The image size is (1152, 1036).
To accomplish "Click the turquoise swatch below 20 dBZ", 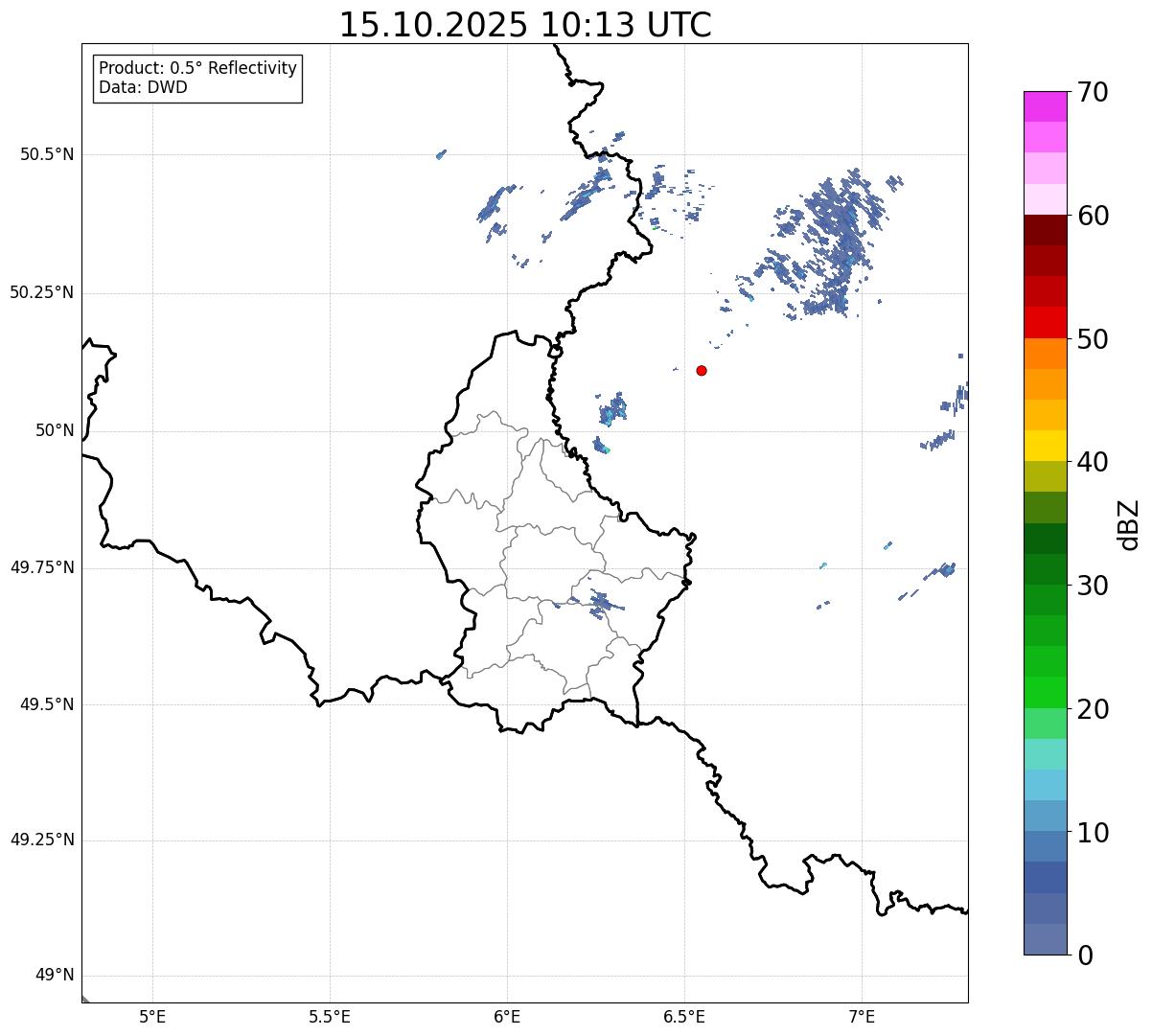I will 1045,754.
